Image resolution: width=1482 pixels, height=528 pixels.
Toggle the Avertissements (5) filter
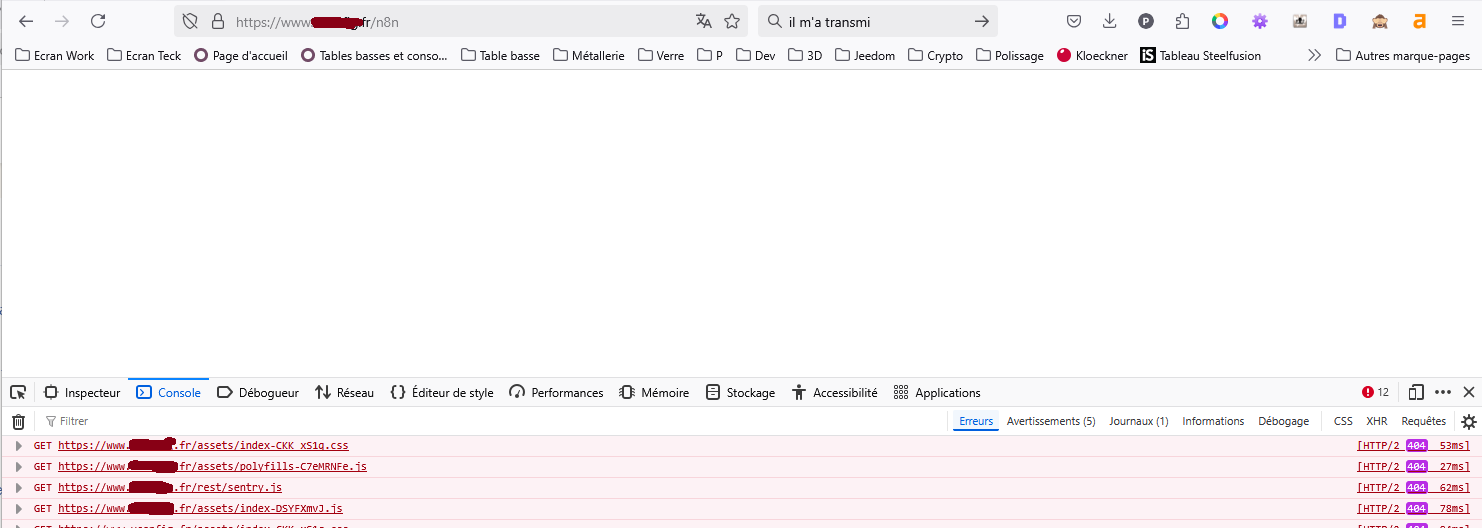1051,422
